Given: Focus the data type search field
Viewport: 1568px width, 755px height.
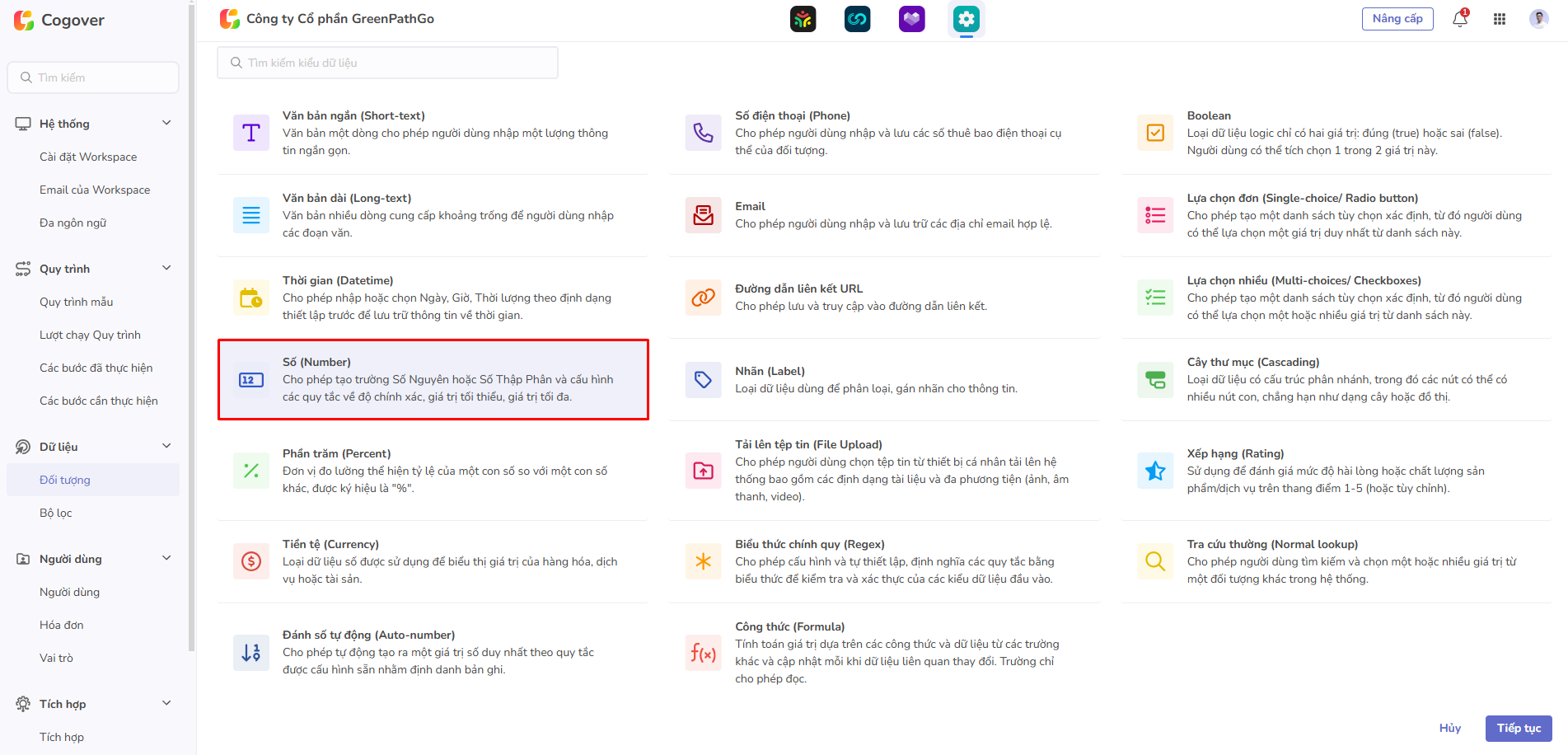Looking at the screenshot, I should 387,63.
